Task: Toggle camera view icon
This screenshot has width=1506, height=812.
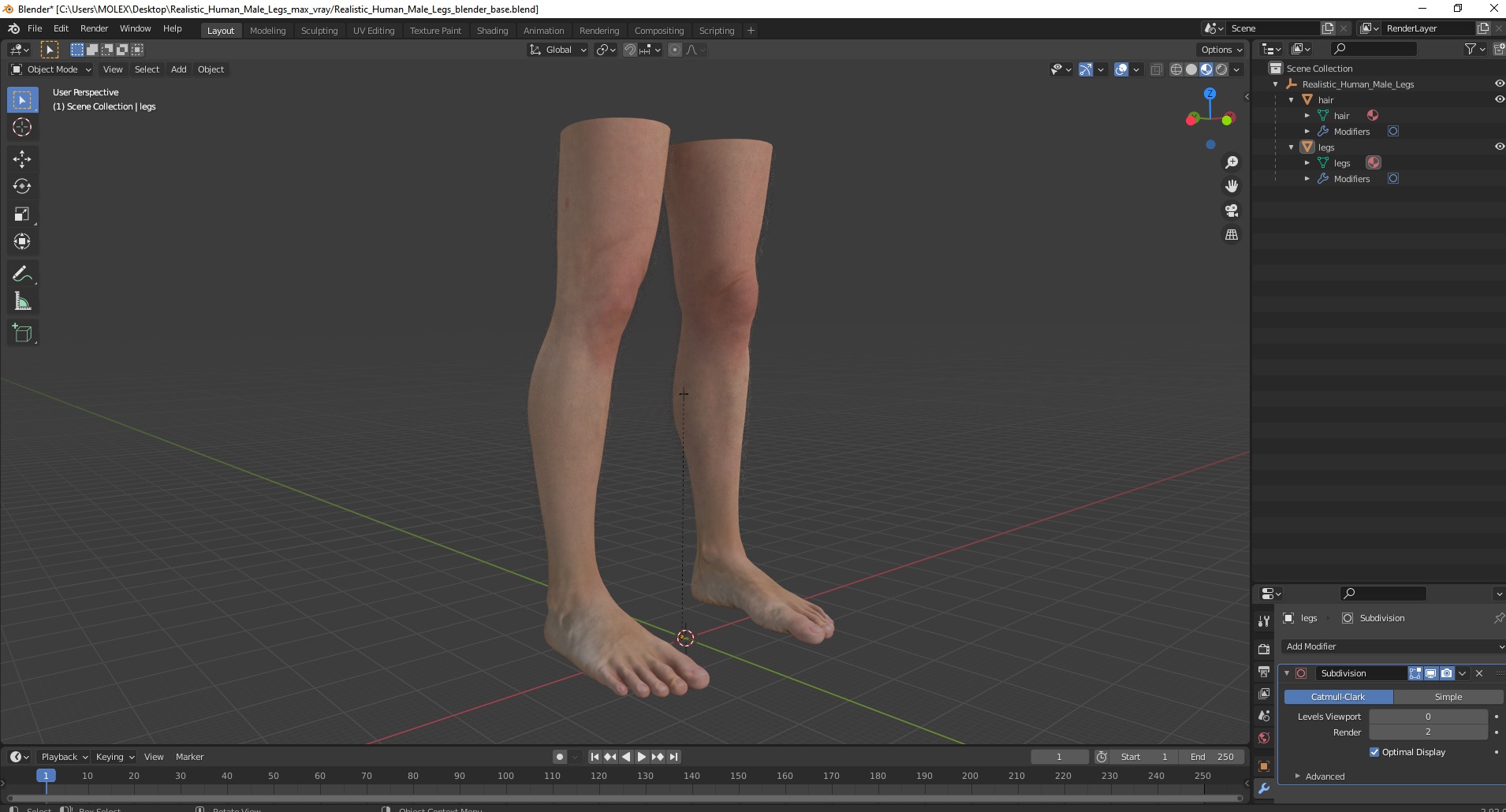Action: click(x=1231, y=210)
